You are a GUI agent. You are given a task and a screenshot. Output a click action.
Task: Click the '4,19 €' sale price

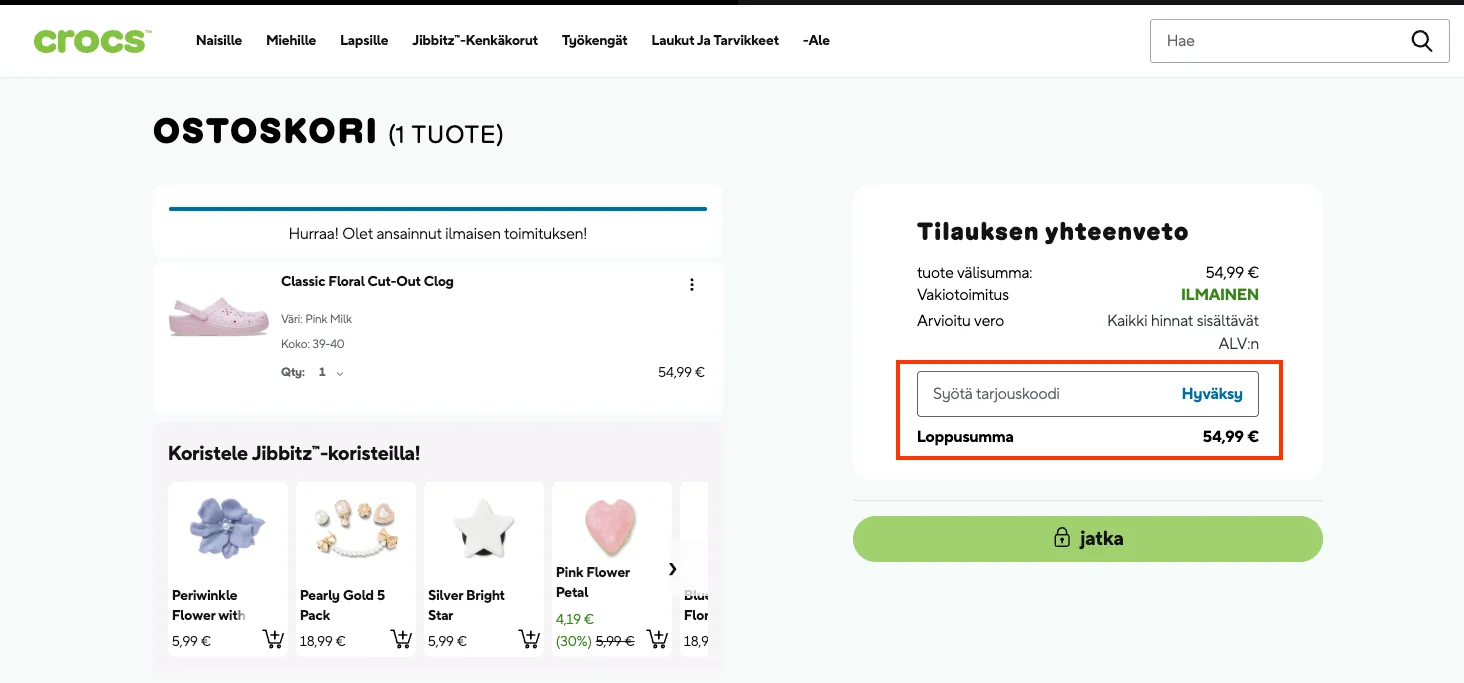click(575, 619)
